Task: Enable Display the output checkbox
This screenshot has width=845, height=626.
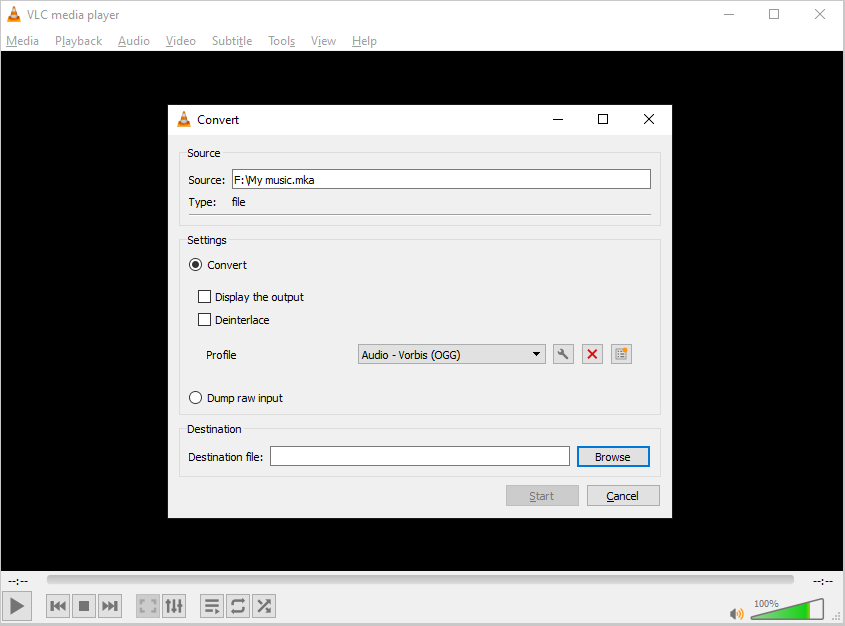Action: click(x=204, y=297)
